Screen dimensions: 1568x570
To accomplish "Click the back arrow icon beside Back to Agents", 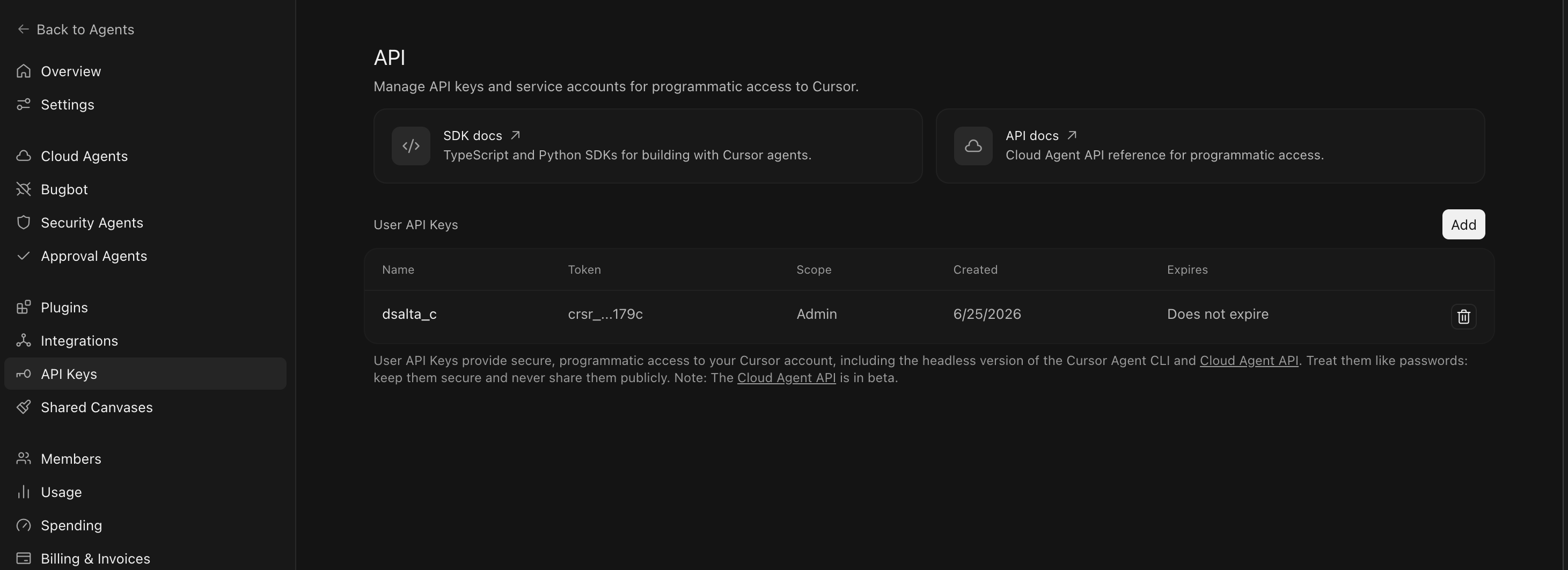I will click(x=23, y=29).
